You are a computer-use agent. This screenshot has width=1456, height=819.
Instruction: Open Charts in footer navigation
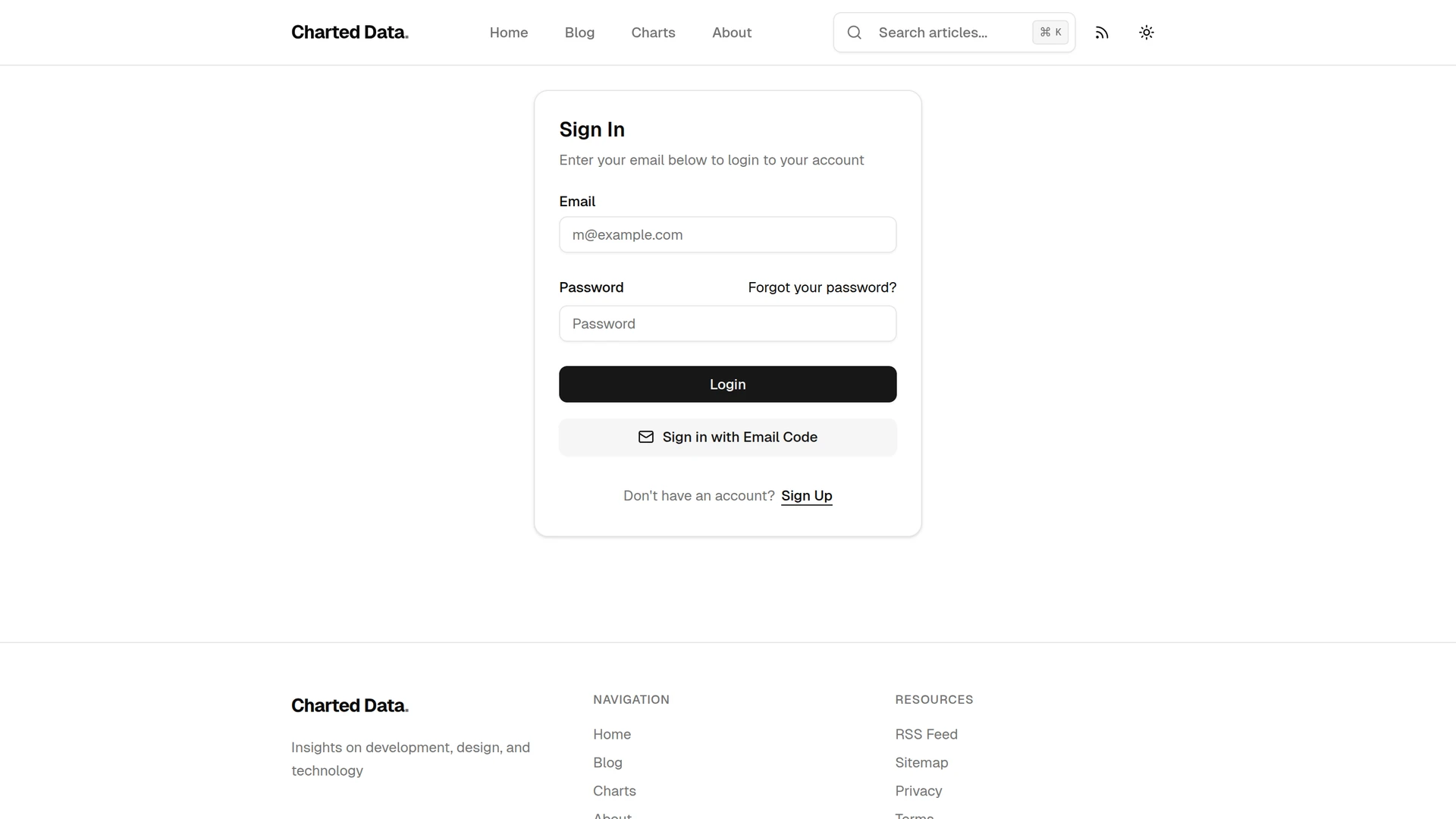click(x=614, y=791)
